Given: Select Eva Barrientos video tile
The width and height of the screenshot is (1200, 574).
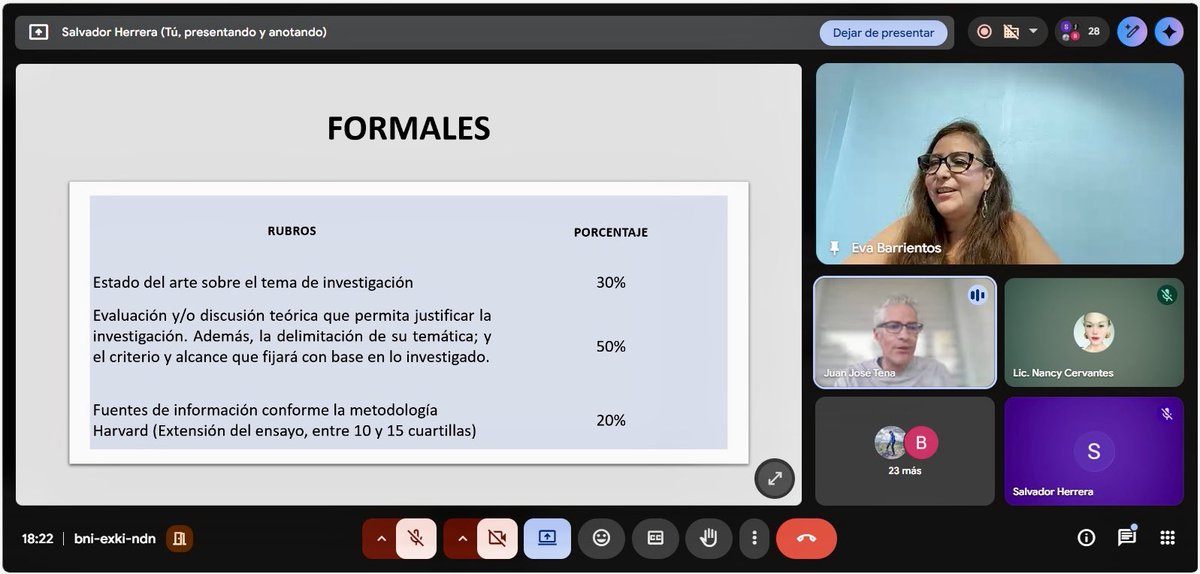Looking at the screenshot, I should pos(999,164).
